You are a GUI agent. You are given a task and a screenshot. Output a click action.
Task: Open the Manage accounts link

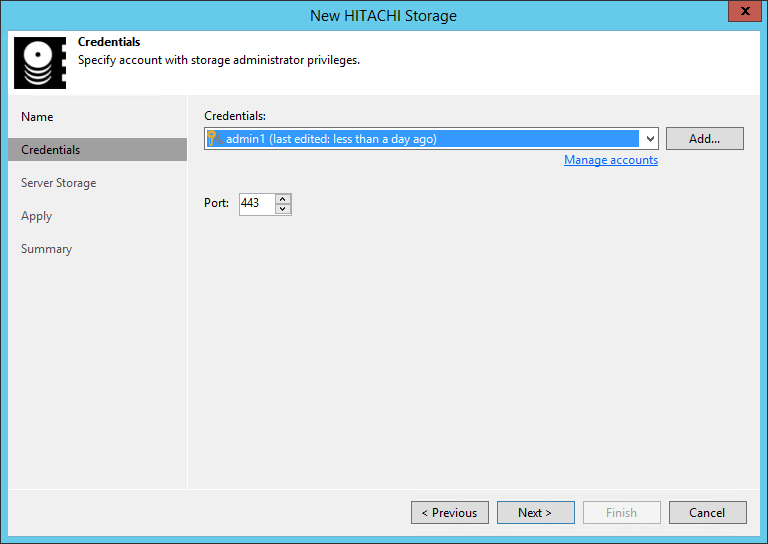(610, 160)
